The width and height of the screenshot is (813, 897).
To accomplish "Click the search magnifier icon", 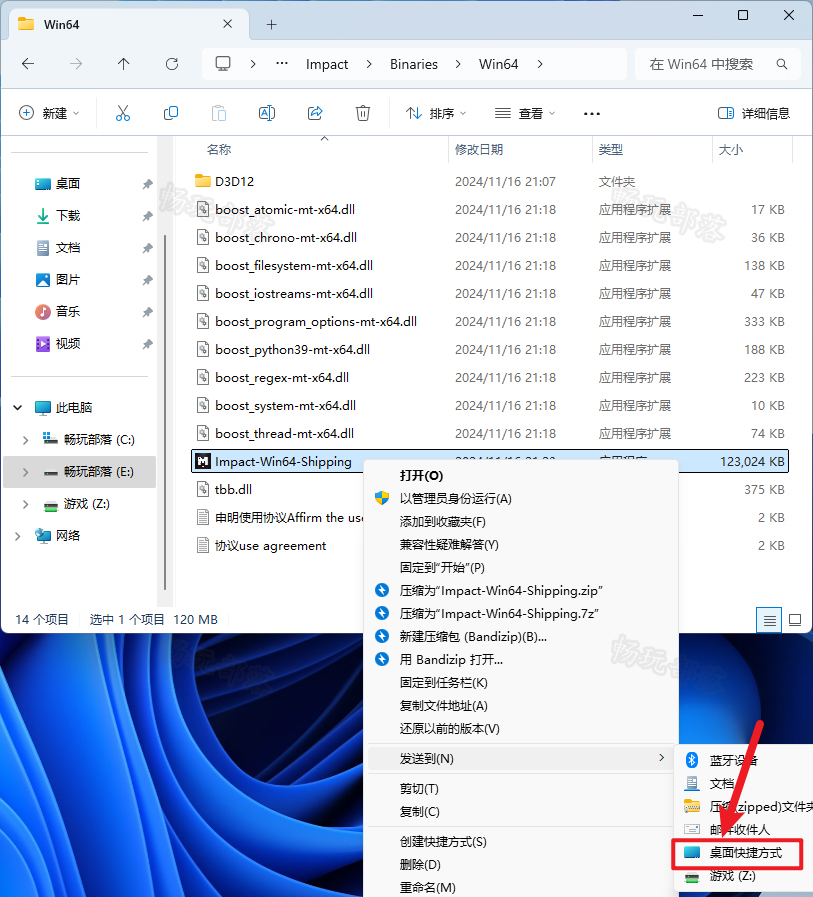I will click(x=782, y=64).
